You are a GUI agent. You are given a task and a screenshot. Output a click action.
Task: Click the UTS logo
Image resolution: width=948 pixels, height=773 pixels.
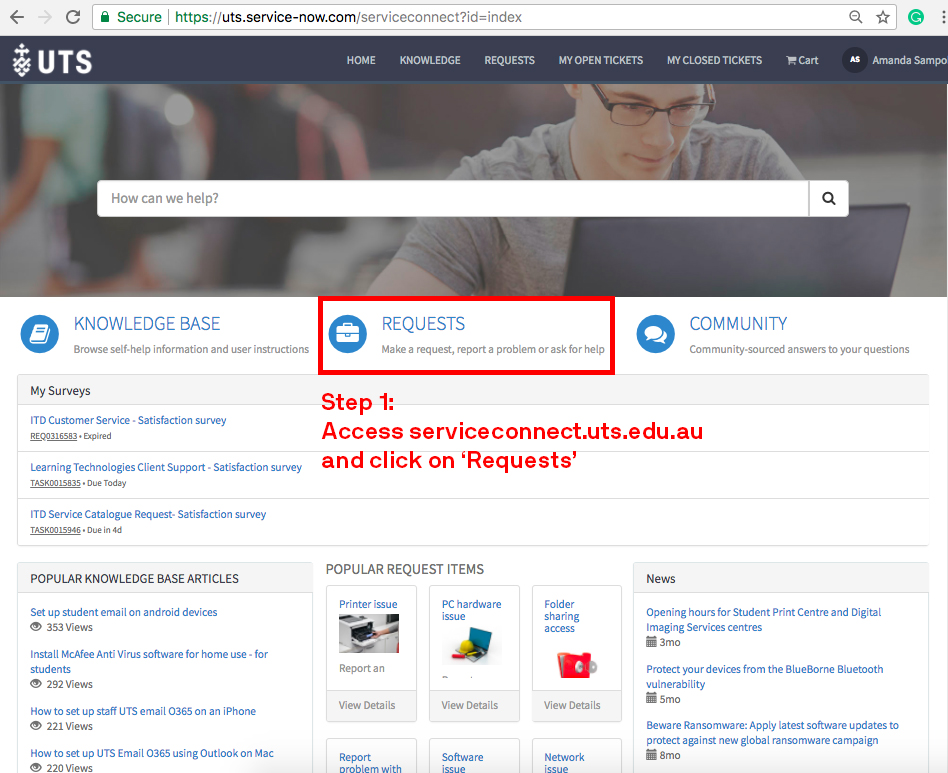[53, 60]
